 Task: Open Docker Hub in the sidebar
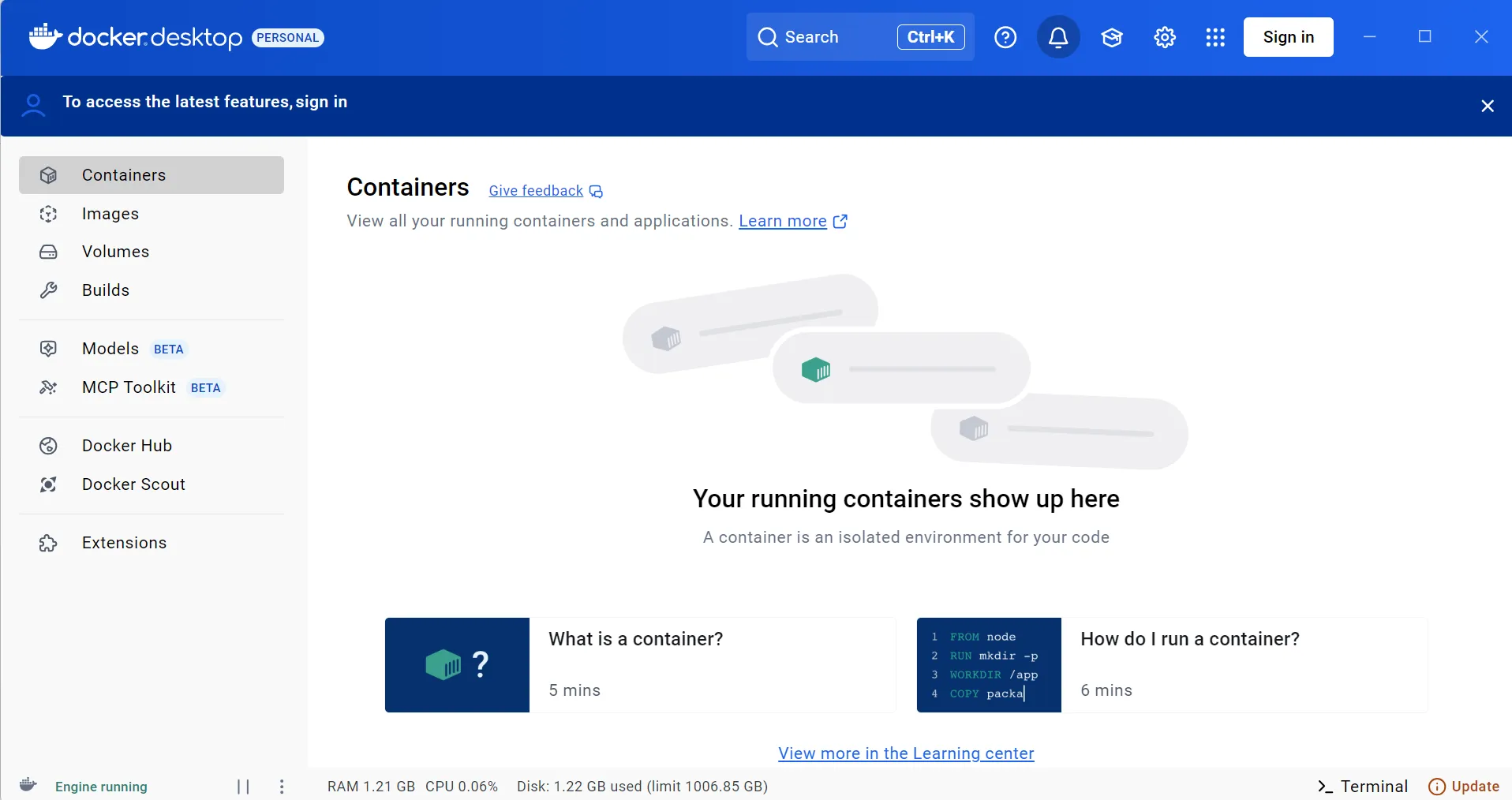tap(152, 446)
